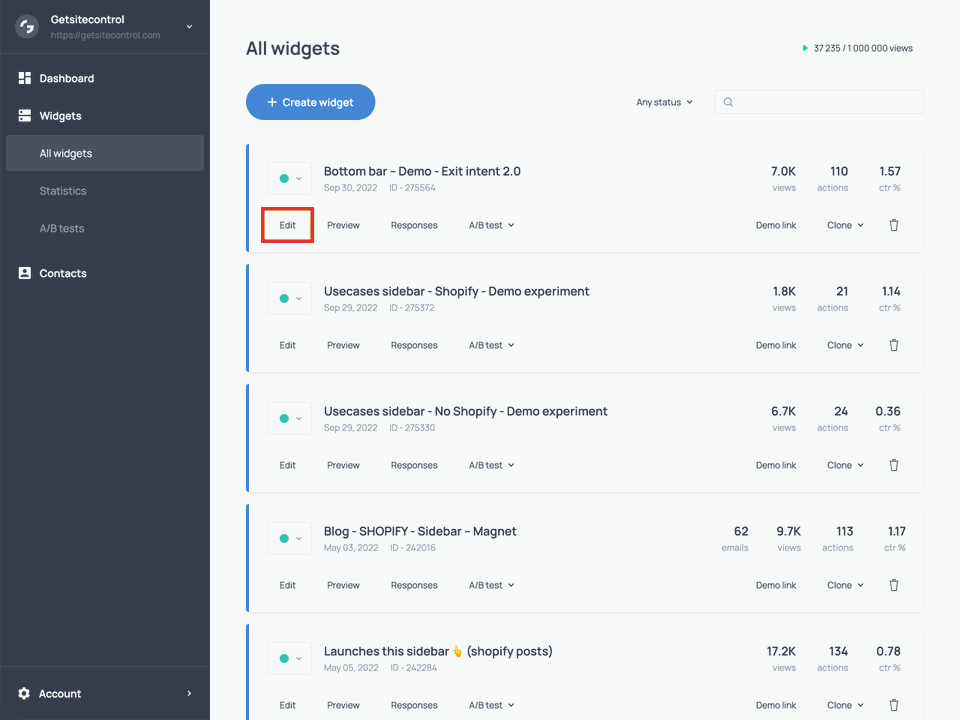Toggle status of the Bottom bar Exit intent widget
960x720 pixels.
288,178
